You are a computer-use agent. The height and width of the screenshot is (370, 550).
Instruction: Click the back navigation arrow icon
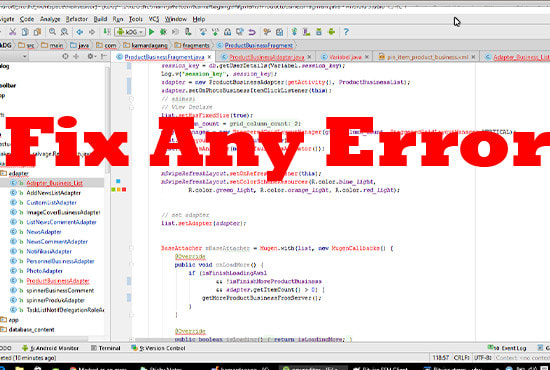click(80, 32)
